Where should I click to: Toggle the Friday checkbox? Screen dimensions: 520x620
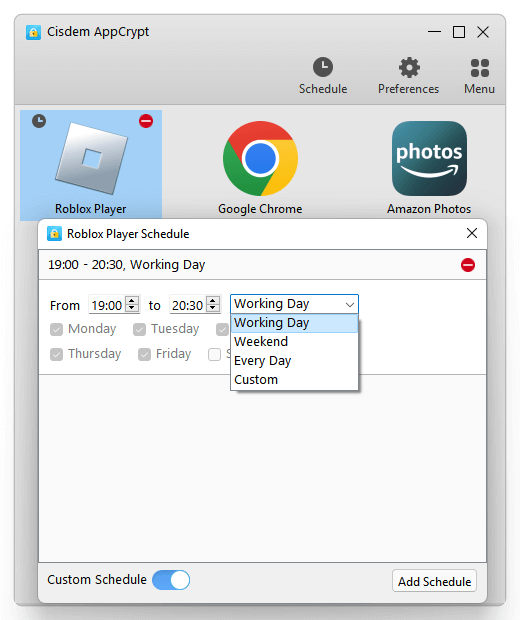pos(144,354)
